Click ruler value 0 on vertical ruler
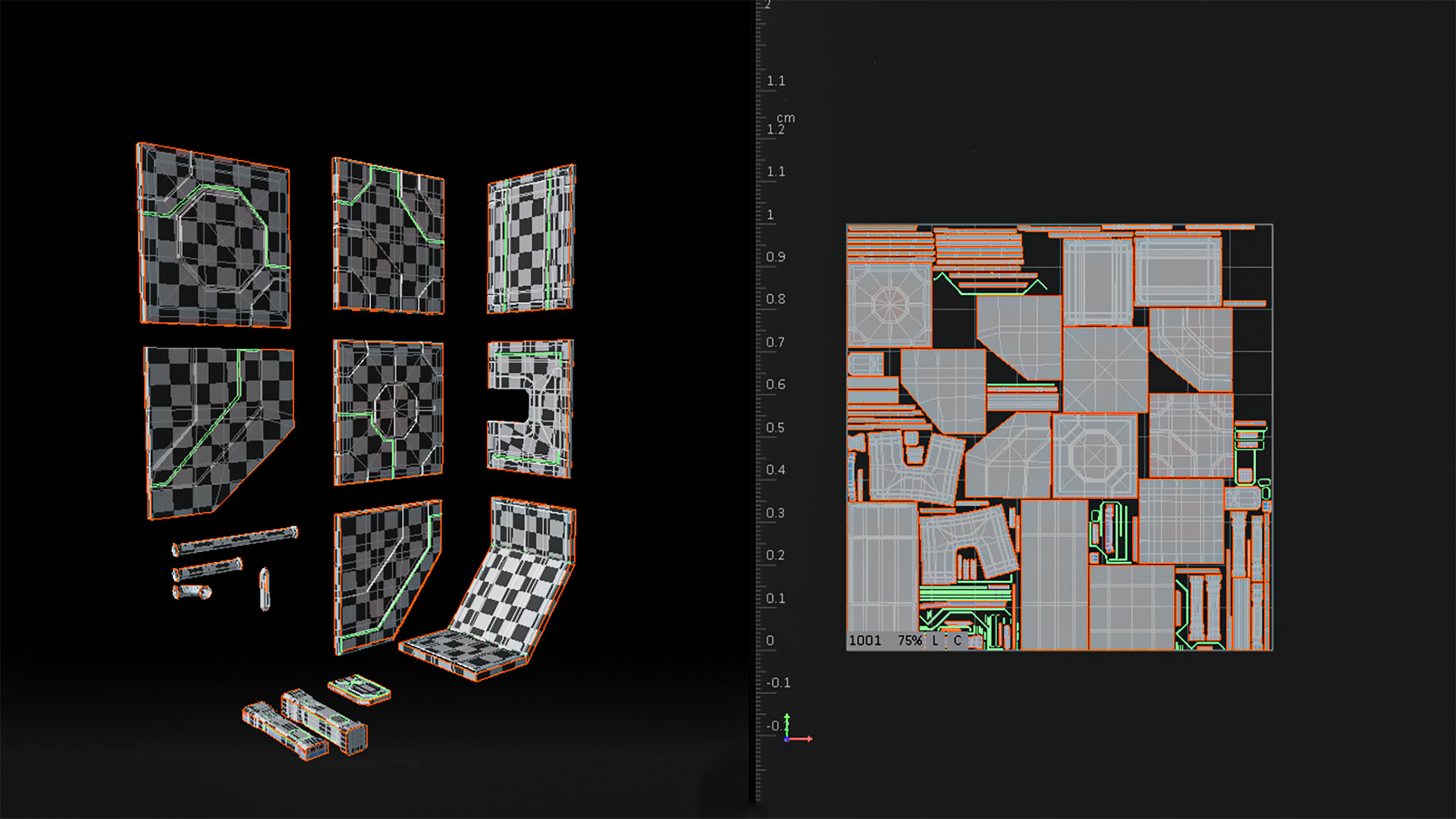This screenshot has width=1456, height=819. pos(770,641)
